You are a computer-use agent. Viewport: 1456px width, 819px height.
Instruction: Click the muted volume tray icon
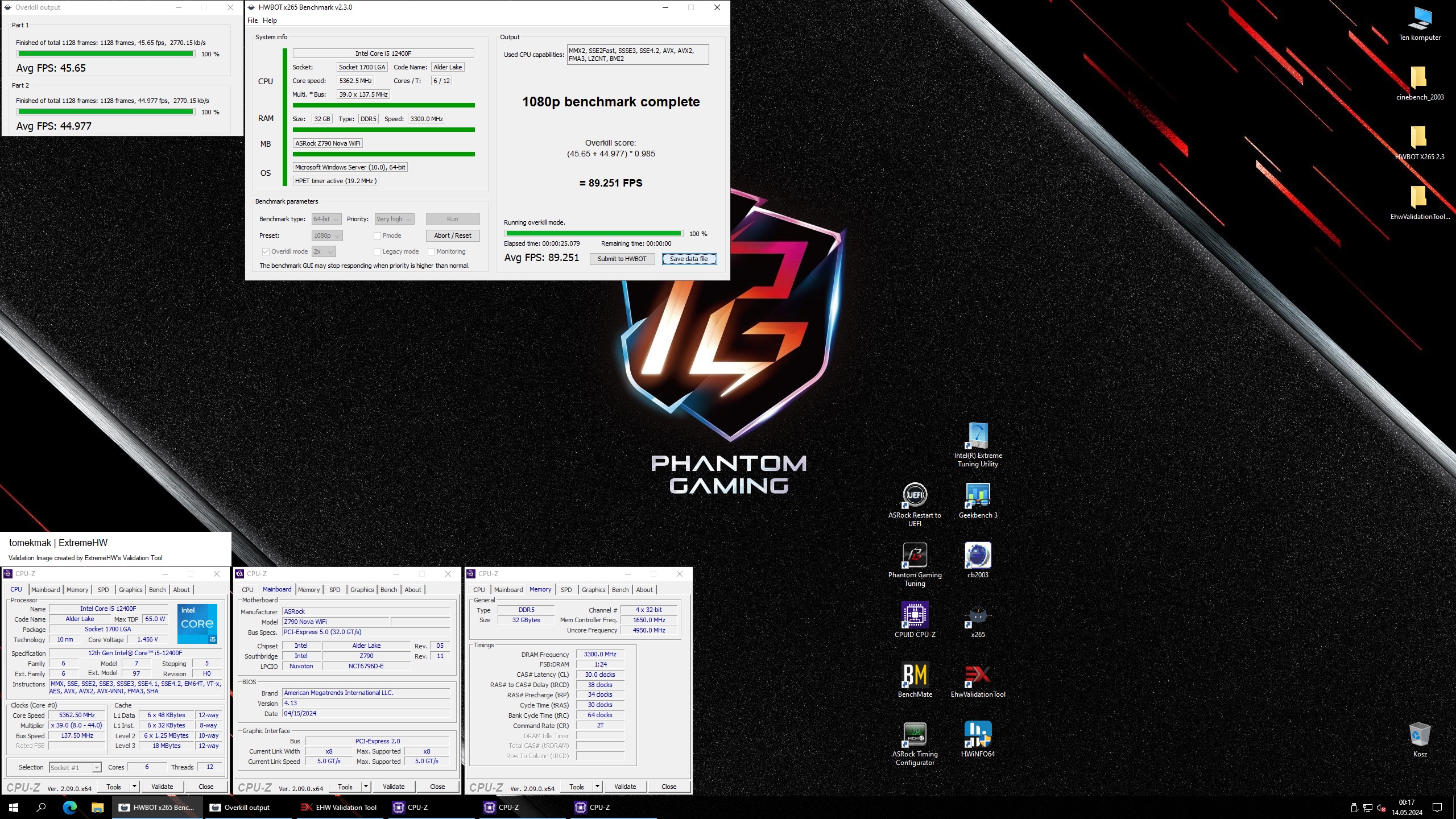1380,808
